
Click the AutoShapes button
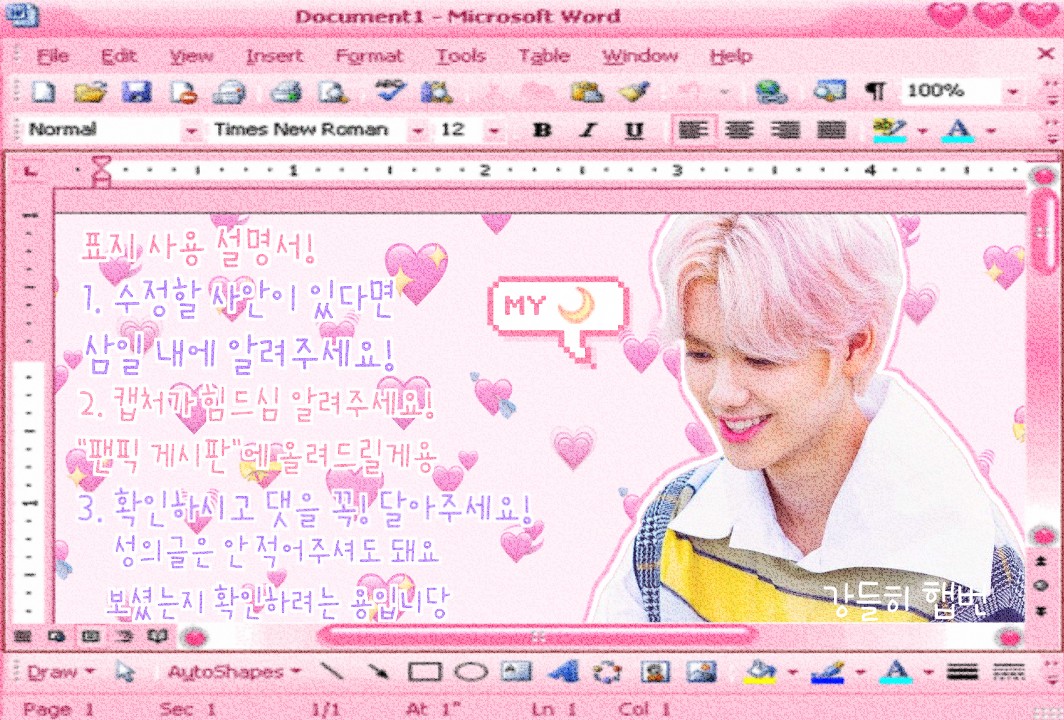pos(234,672)
